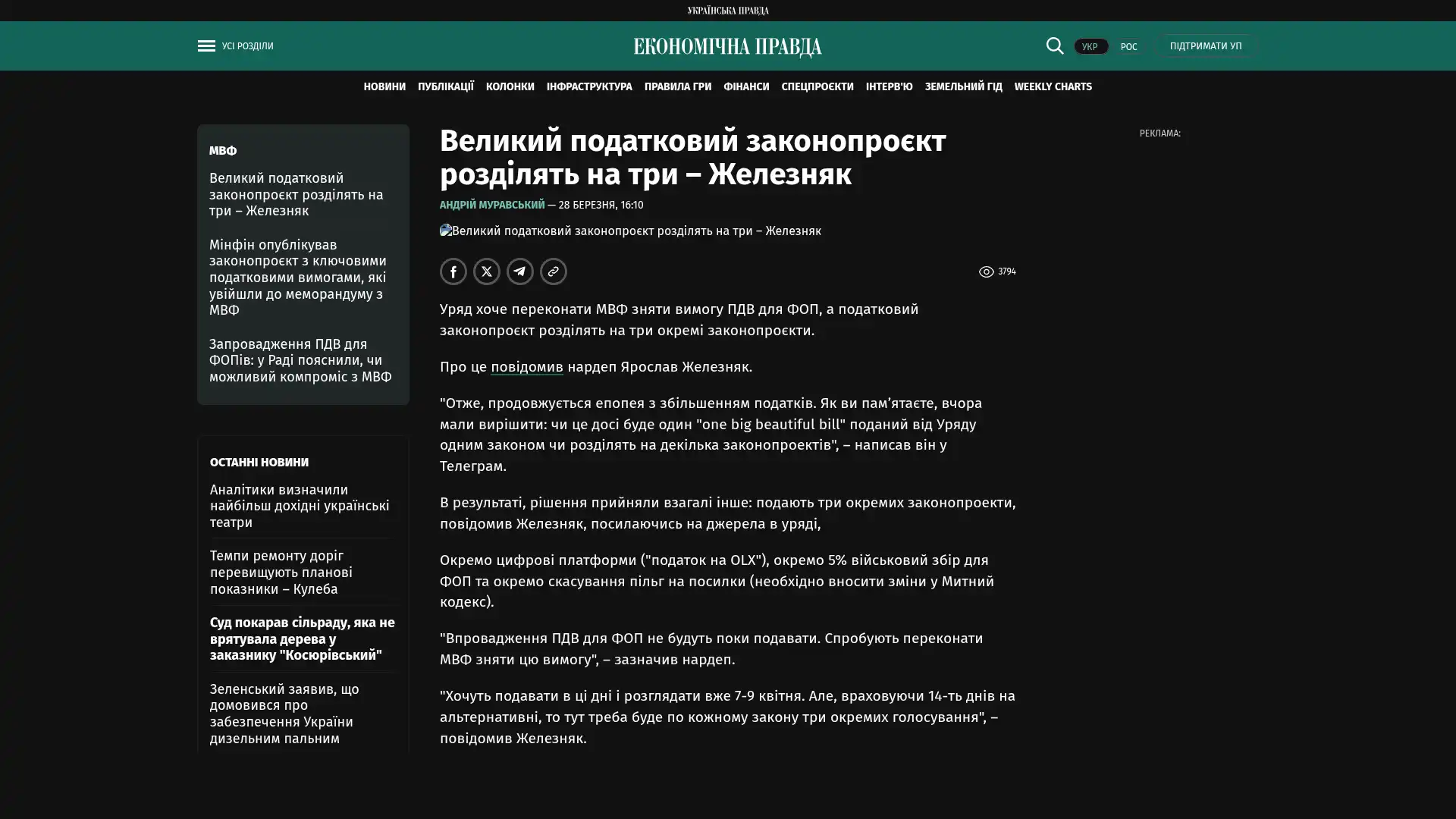Open news about most profitable Ukrainian theaters
Image resolution: width=1456 pixels, height=819 pixels.
point(300,506)
